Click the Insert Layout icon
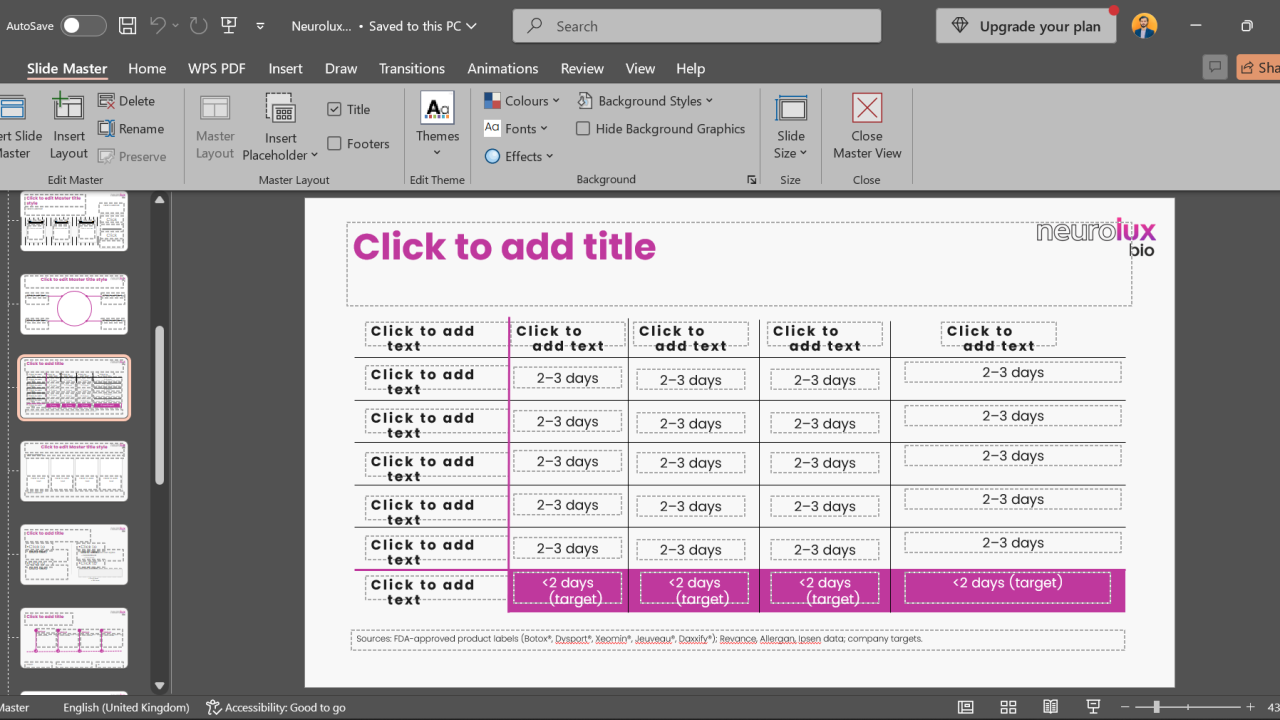This screenshot has height=720, width=1280. (69, 126)
